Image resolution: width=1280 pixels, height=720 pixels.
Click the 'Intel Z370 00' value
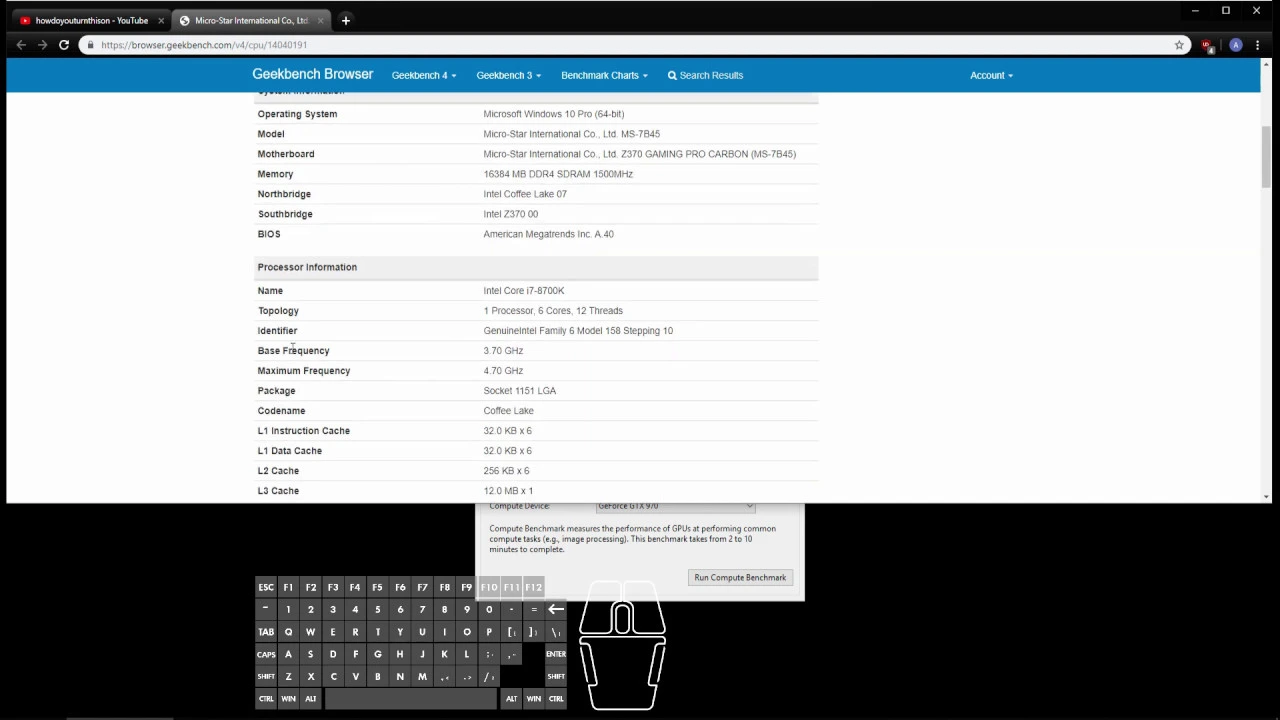pyautogui.click(x=510, y=214)
